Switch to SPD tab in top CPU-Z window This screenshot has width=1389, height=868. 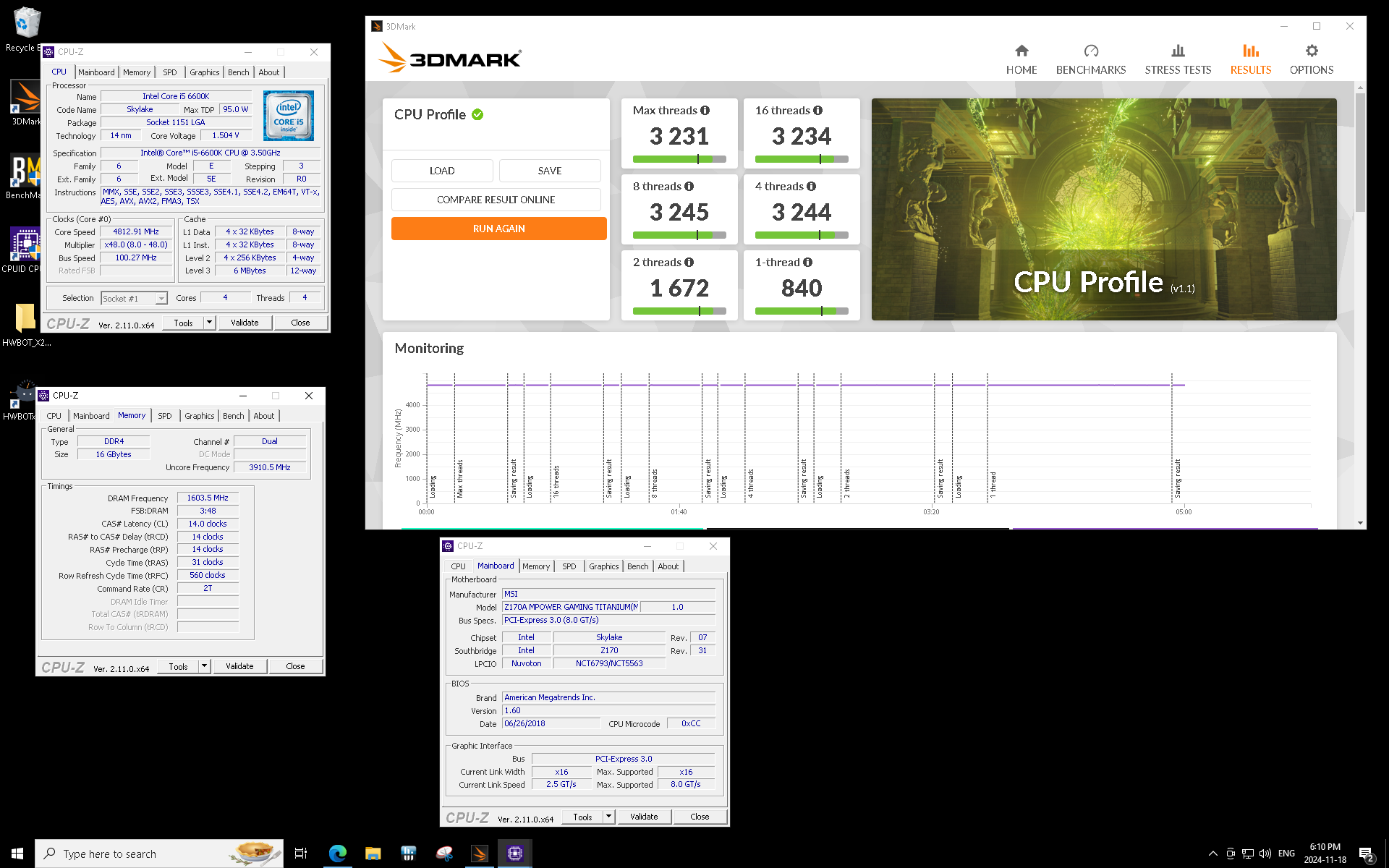[170, 72]
